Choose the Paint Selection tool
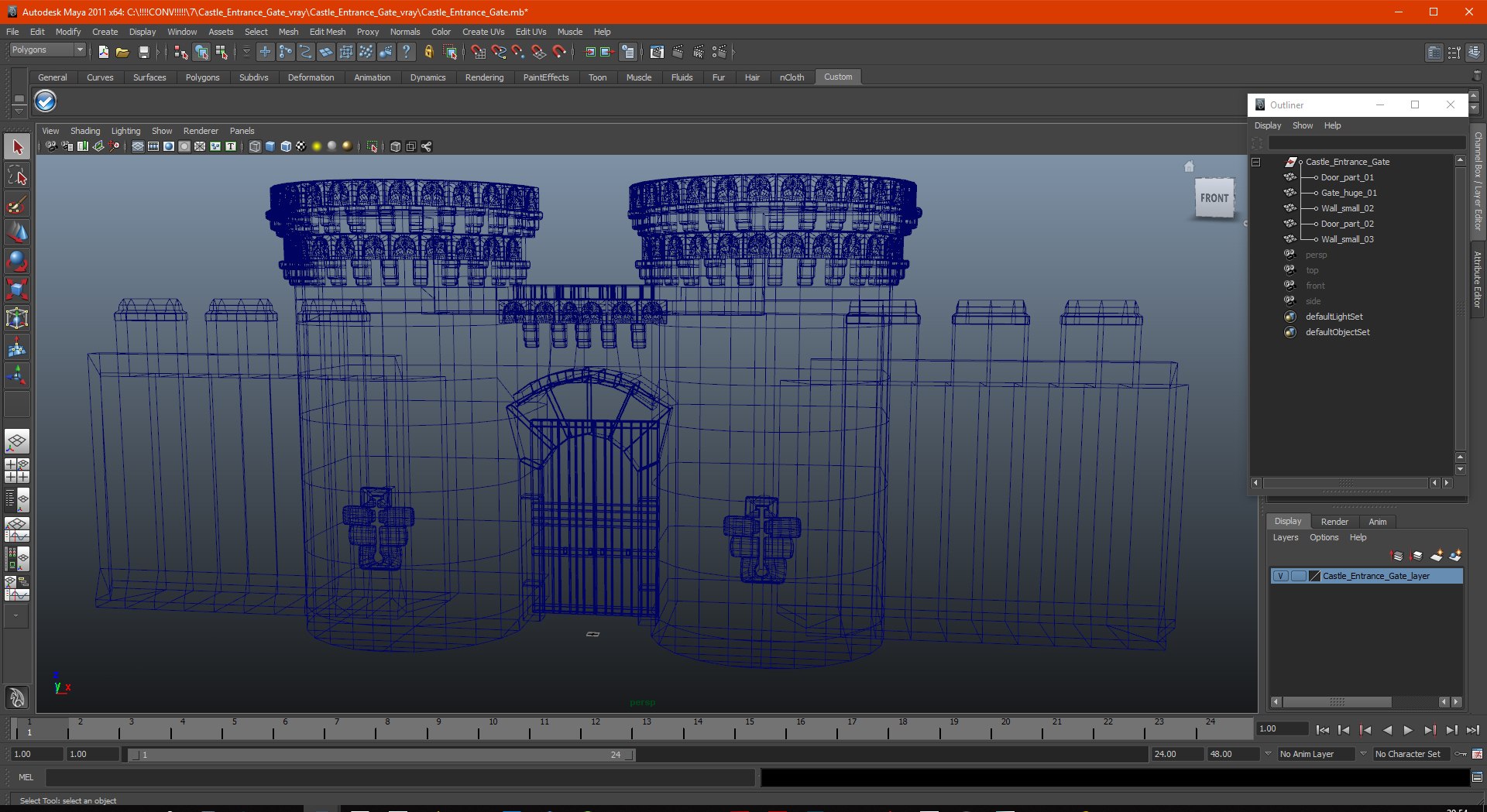Image resolution: width=1487 pixels, height=812 pixels. click(17, 204)
